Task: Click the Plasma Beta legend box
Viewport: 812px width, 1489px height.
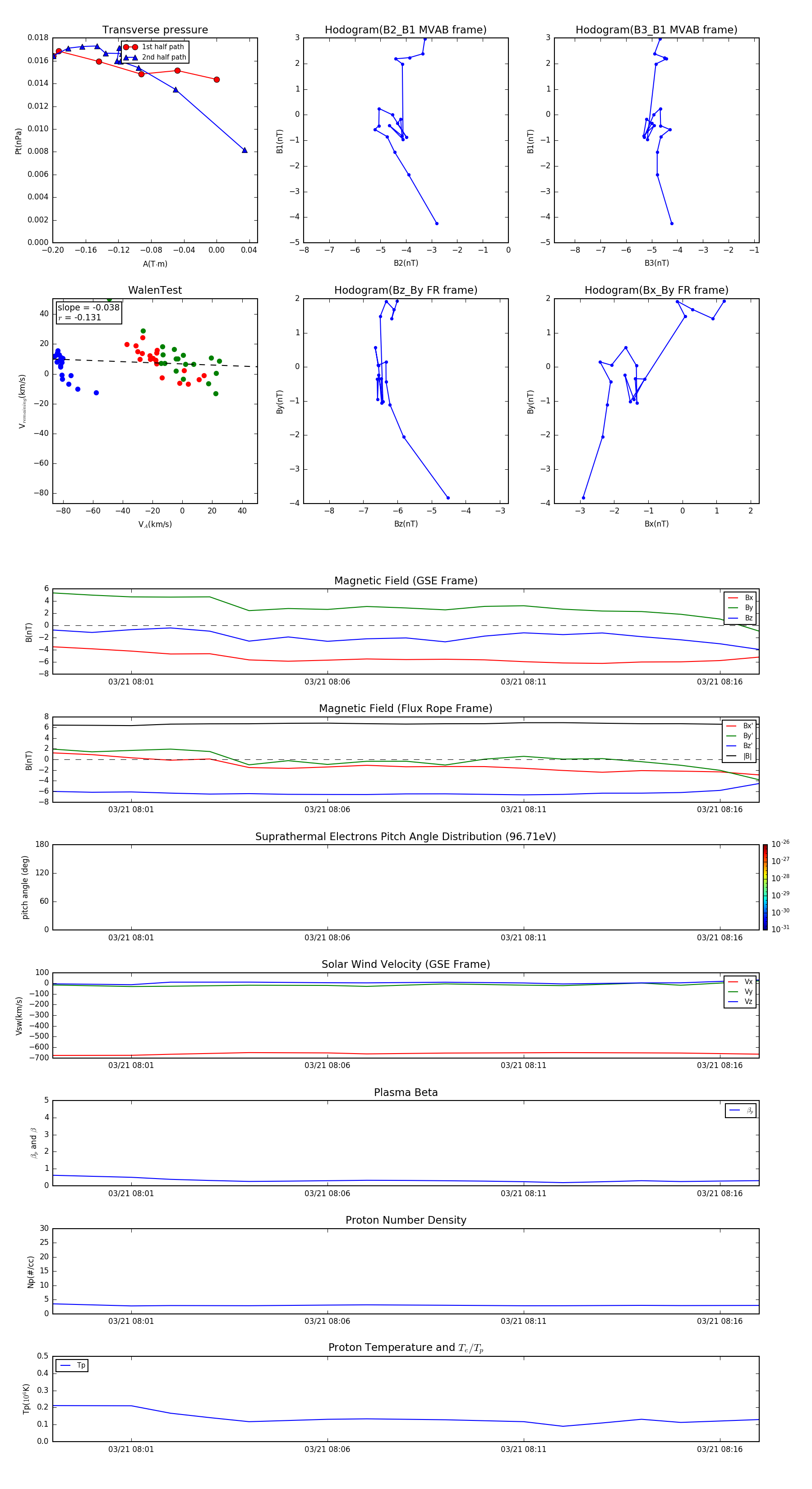Action: [x=741, y=1110]
